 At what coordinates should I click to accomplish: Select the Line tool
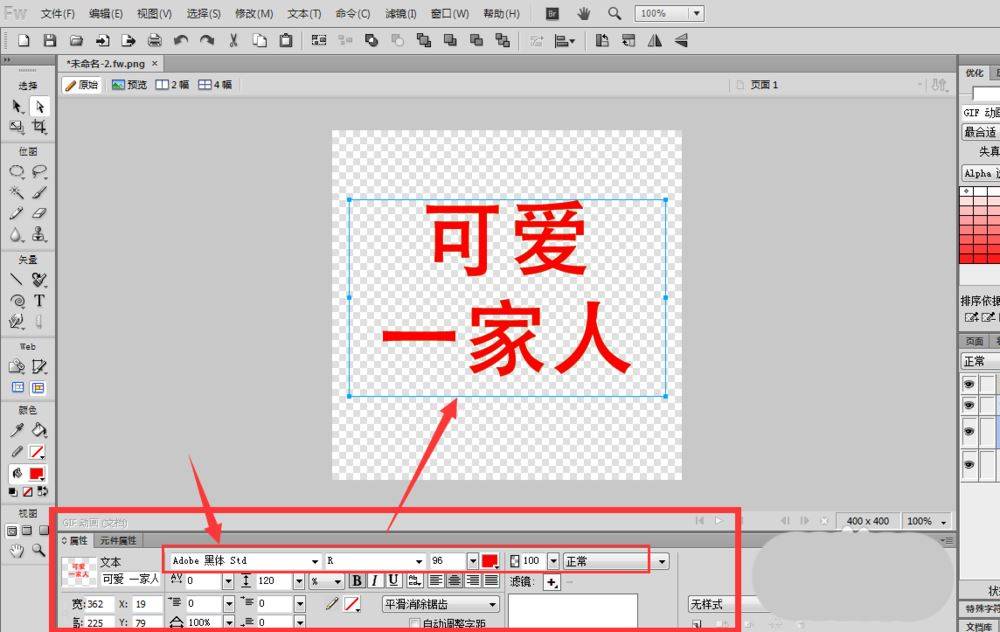17,280
